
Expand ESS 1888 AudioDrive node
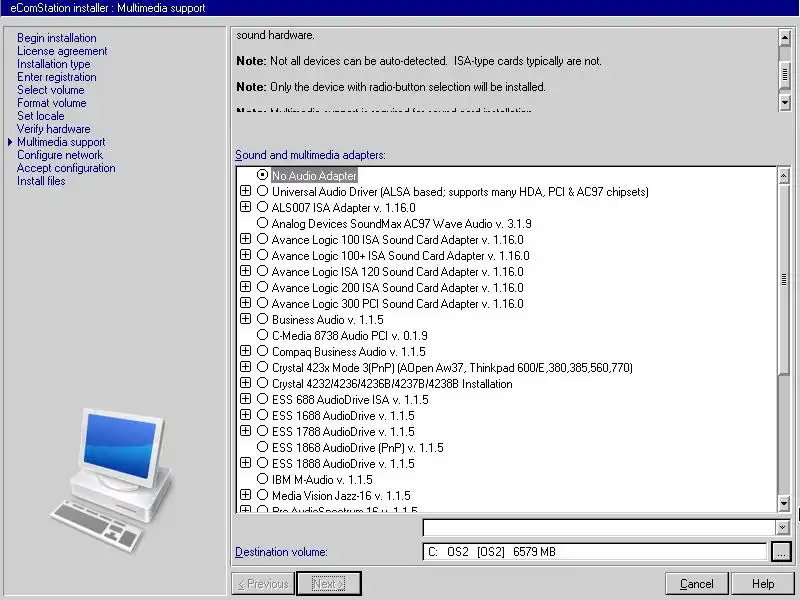tap(245, 463)
